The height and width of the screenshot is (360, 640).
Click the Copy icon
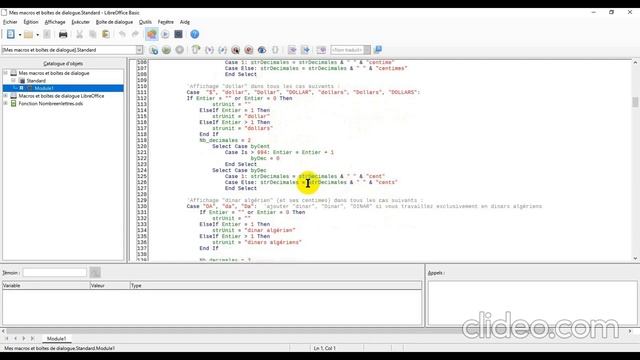pos(93,35)
